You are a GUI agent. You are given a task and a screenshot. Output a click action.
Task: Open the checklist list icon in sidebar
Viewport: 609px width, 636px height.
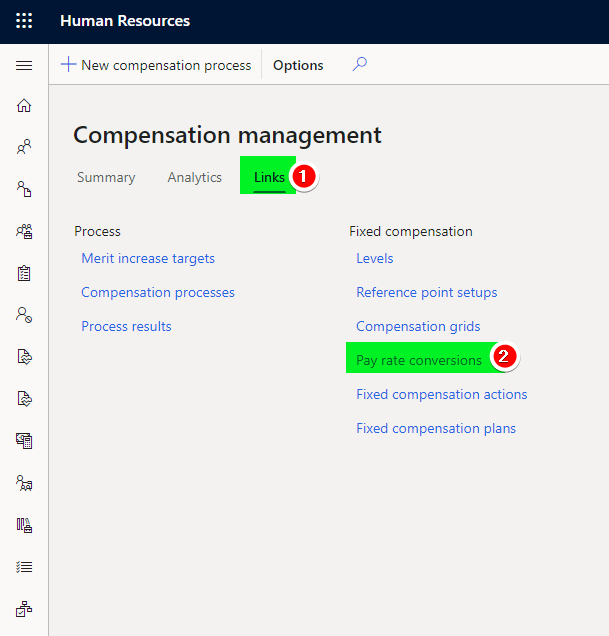click(24, 567)
